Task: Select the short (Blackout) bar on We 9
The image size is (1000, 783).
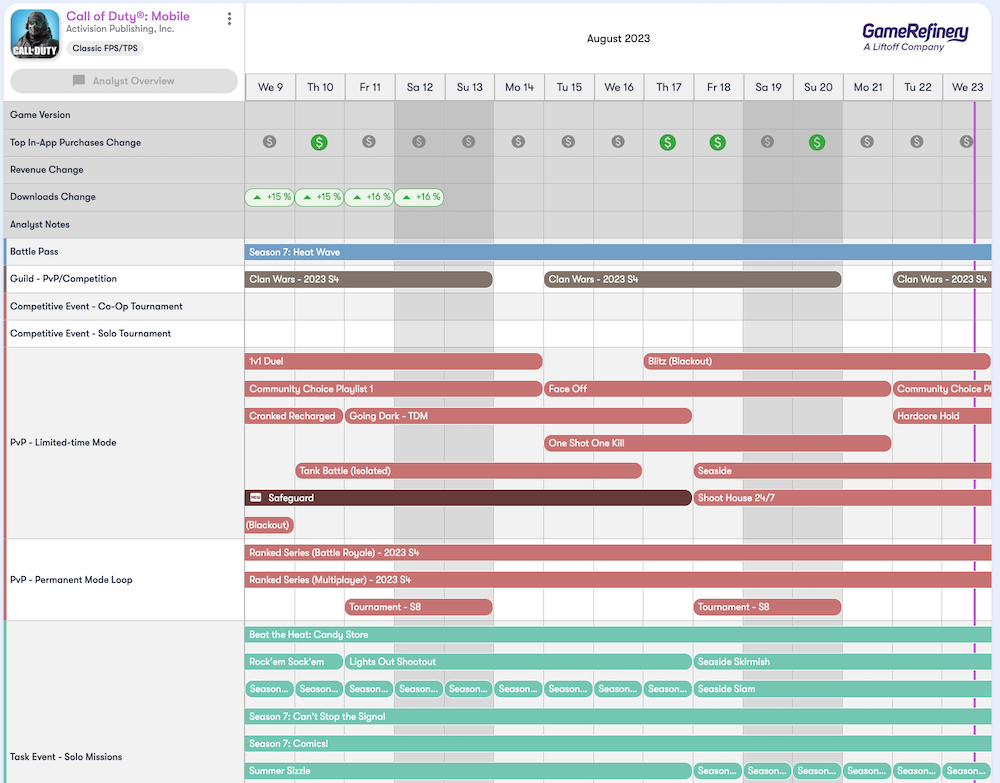Action: coord(269,525)
